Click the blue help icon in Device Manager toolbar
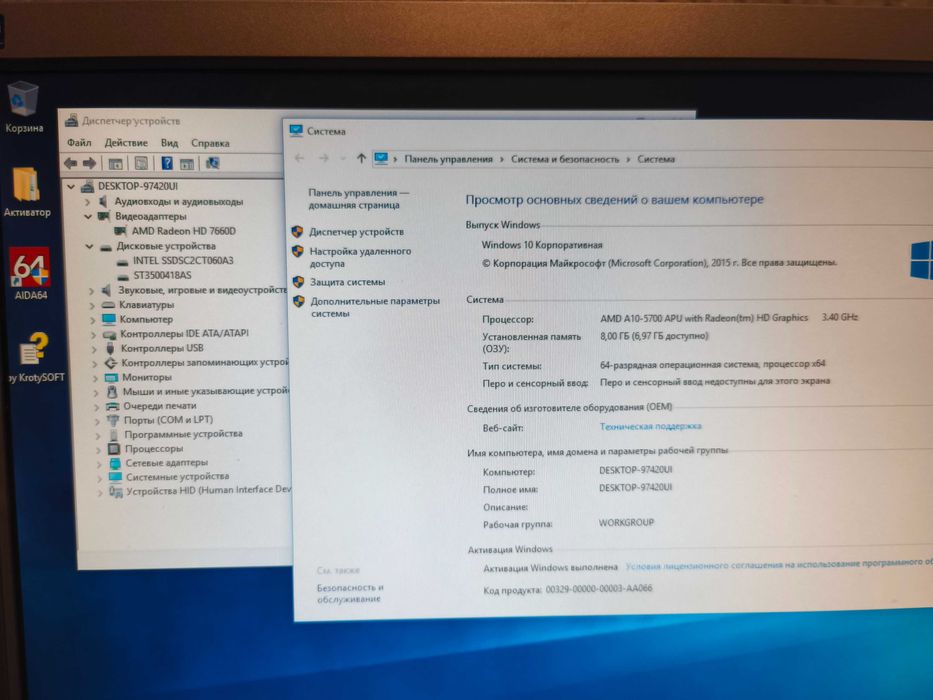The width and height of the screenshot is (933, 700). (167, 163)
